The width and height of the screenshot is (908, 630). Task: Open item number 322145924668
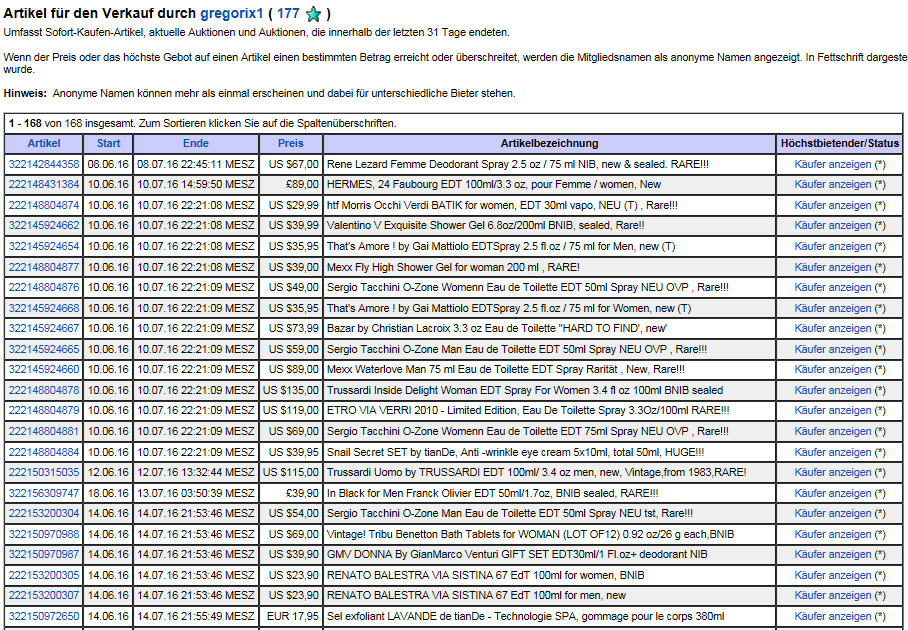click(x=44, y=309)
